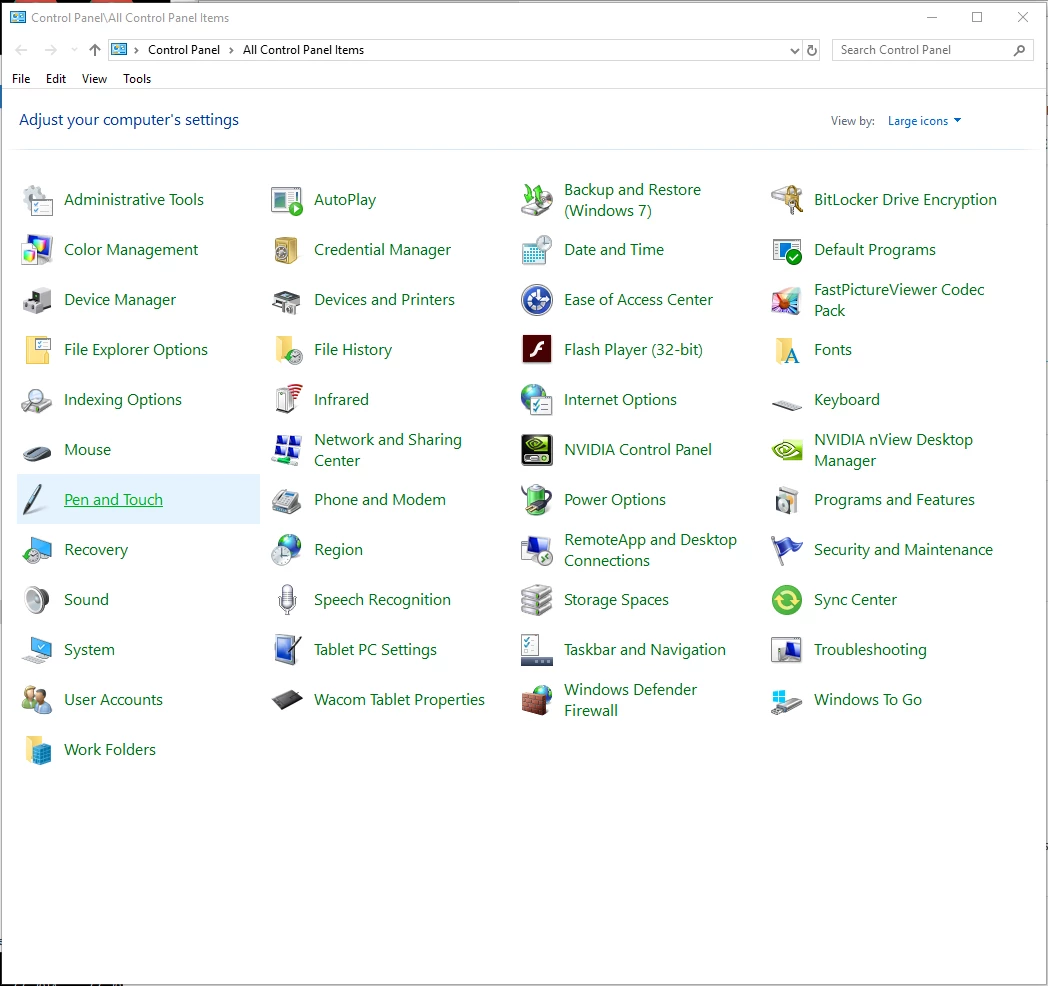The width and height of the screenshot is (1048, 986).
Task: Click the Flash Player icon
Action: (x=537, y=350)
